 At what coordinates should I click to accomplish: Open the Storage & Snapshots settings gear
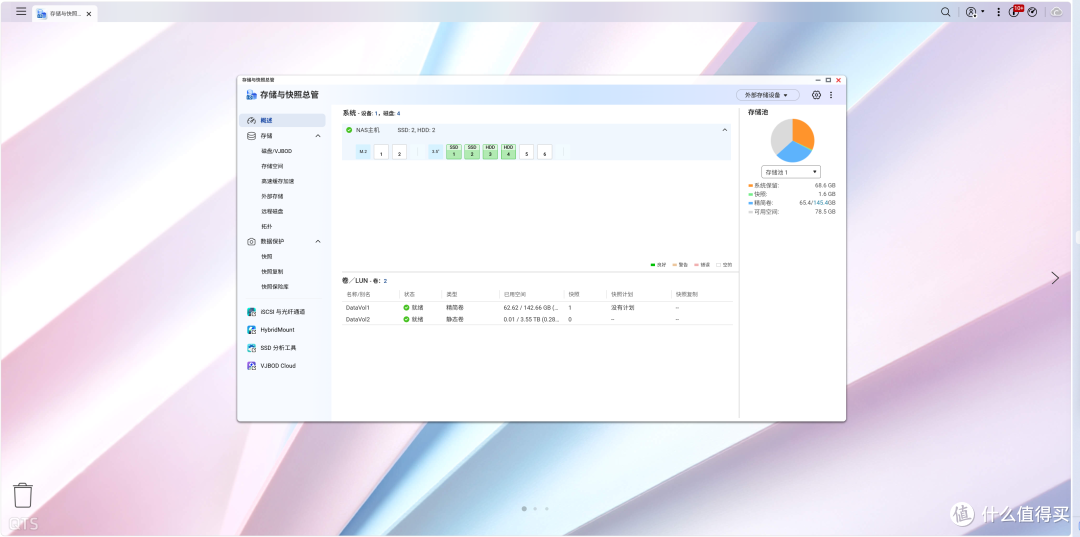coord(816,95)
